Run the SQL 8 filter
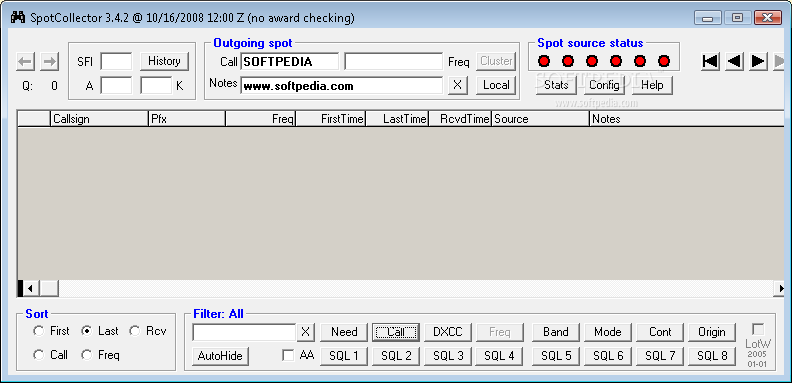The image size is (792, 383). [x=712, y=356]
